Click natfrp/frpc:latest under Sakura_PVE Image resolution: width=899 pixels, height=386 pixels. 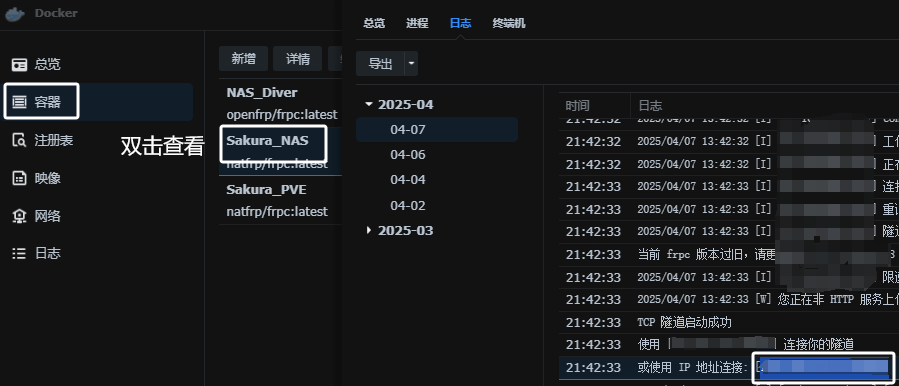tap(277, 212)
